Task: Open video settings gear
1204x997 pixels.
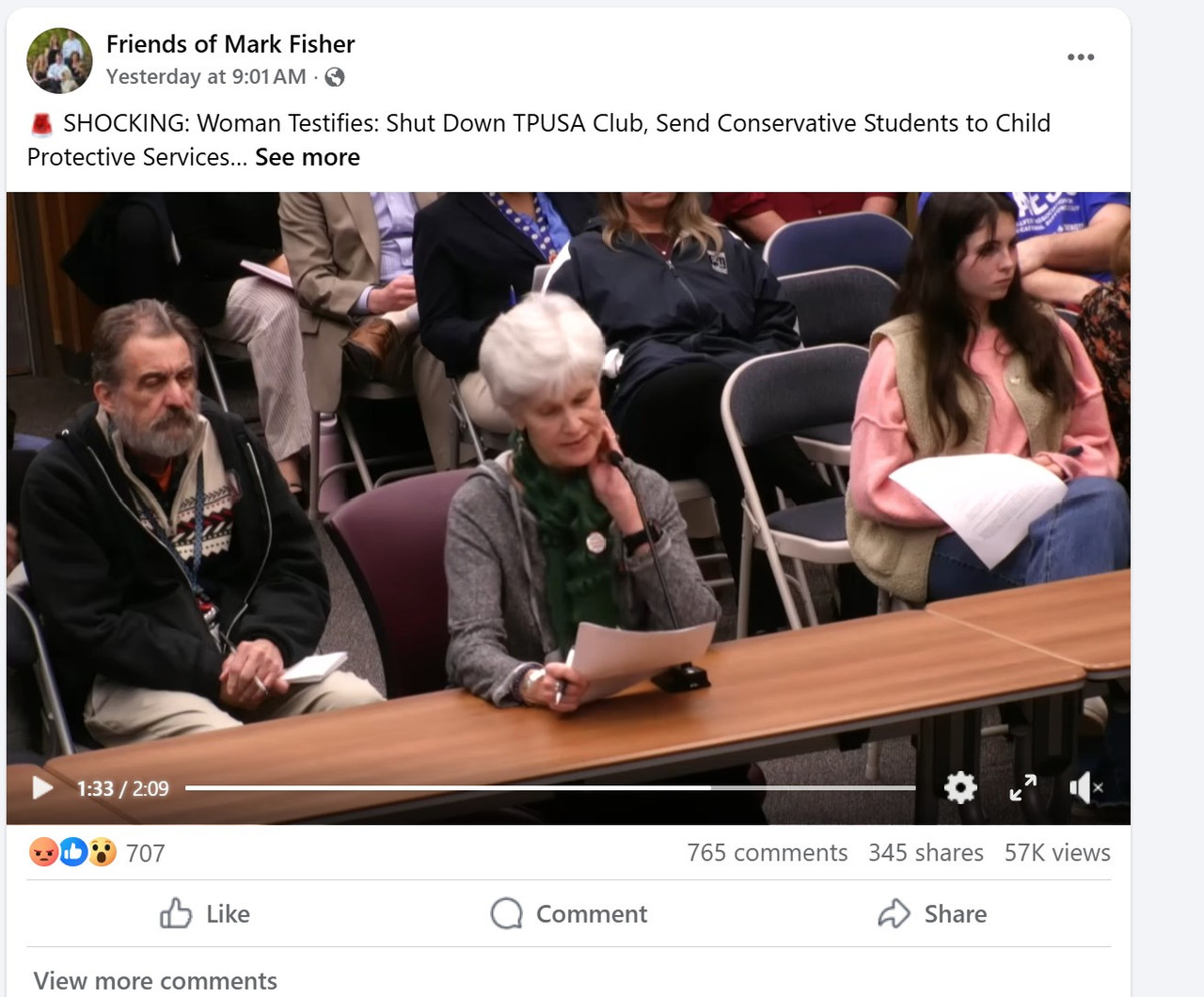Action: coord(959,787)
